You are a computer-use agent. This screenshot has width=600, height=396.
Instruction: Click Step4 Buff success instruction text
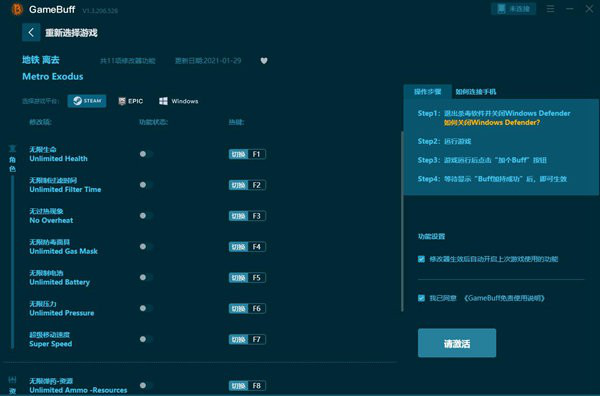point(492,179)
